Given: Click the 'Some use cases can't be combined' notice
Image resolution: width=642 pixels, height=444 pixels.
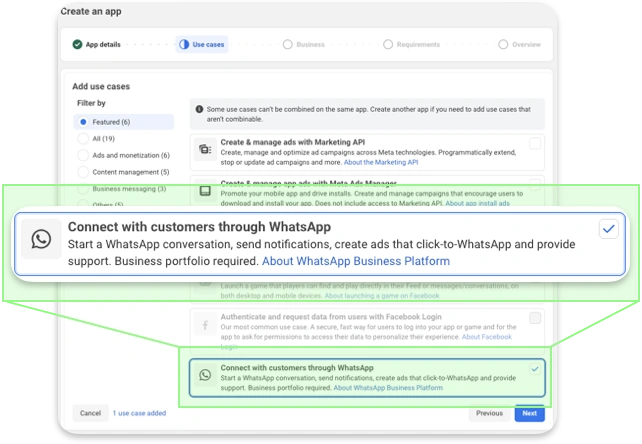Looking at the screenshot, I should pos(367,114).
